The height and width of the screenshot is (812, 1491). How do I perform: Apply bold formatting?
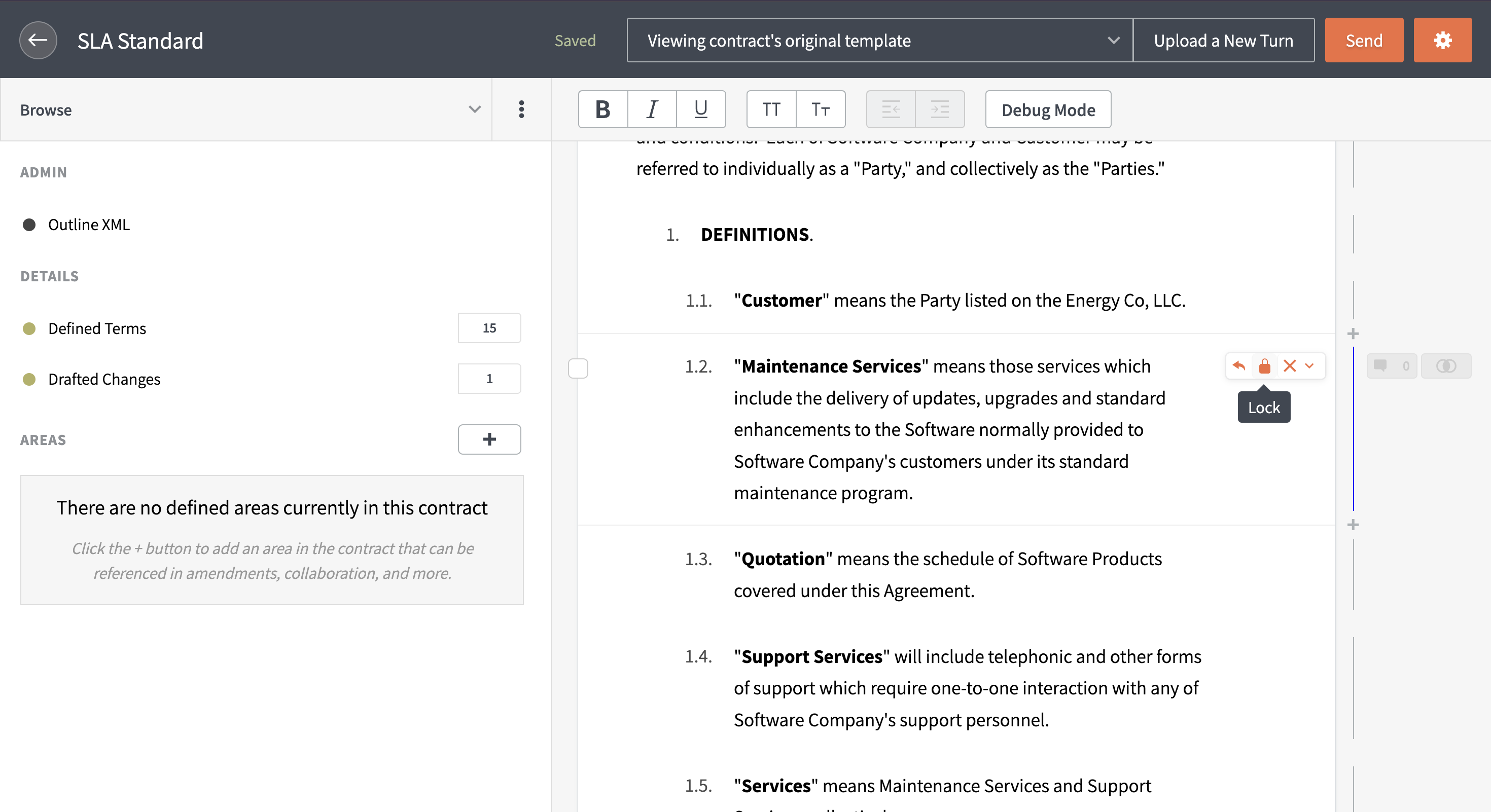pos(602,109)
